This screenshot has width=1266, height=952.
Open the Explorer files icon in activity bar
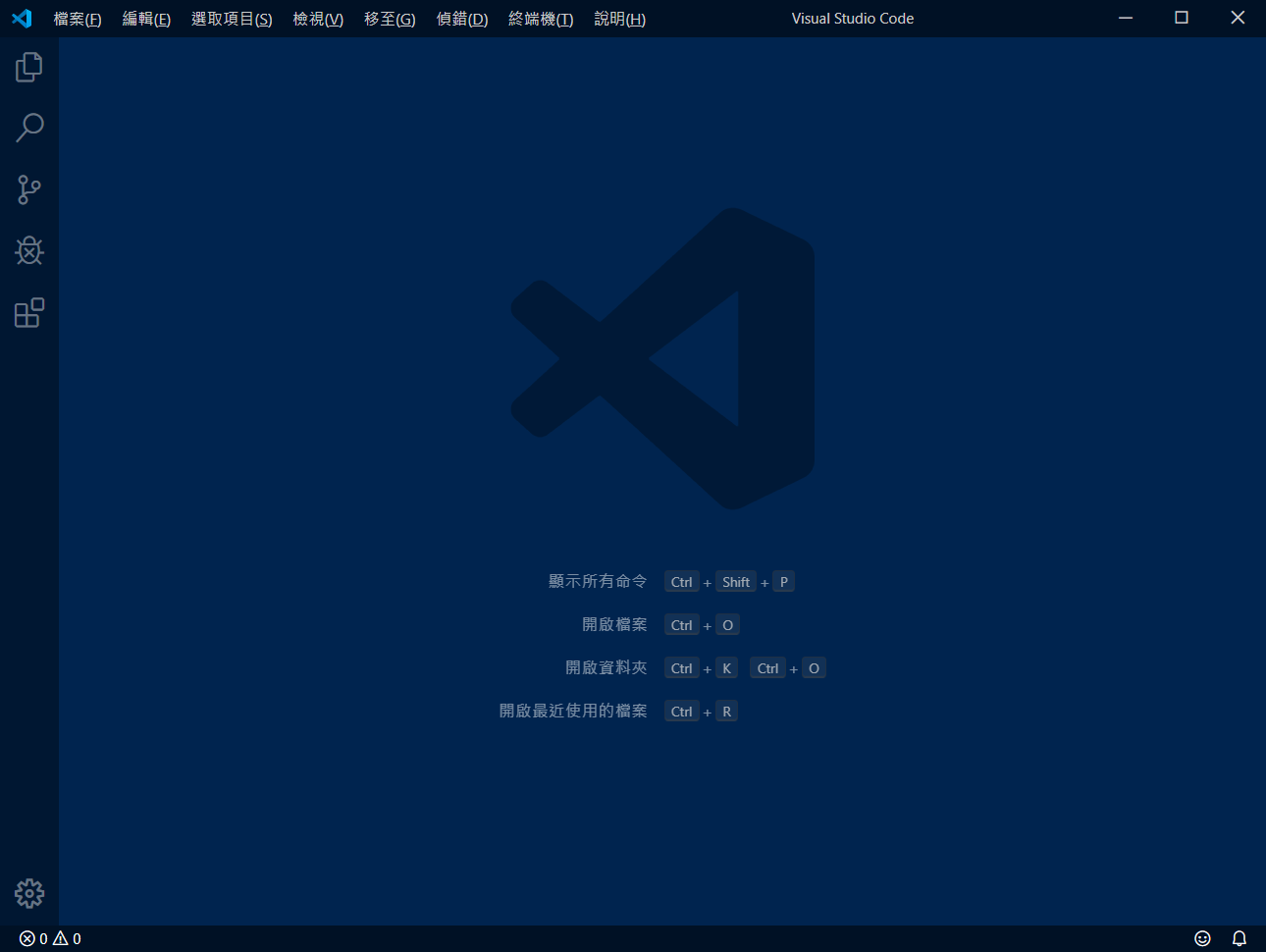[x=29, y=67]
